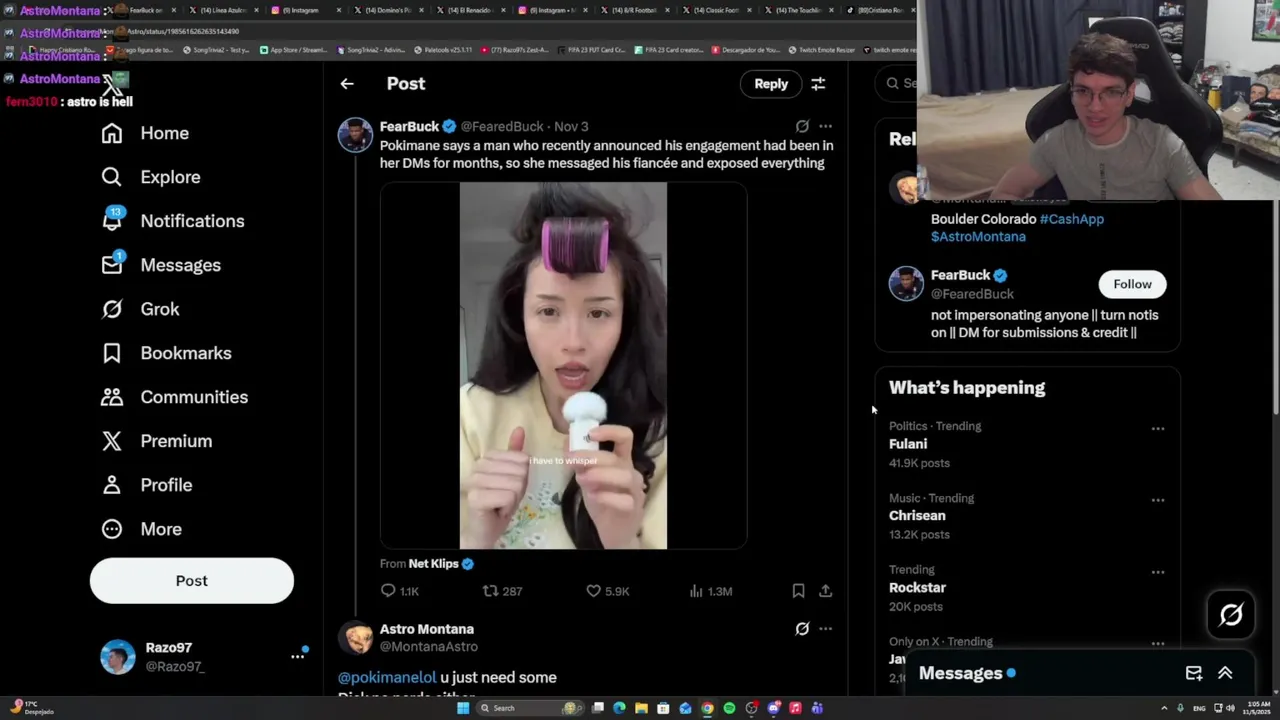This screenshot has height=720, width=1280.
Task: Follow FearBuck in relevant people
Action: [1132, 284]
